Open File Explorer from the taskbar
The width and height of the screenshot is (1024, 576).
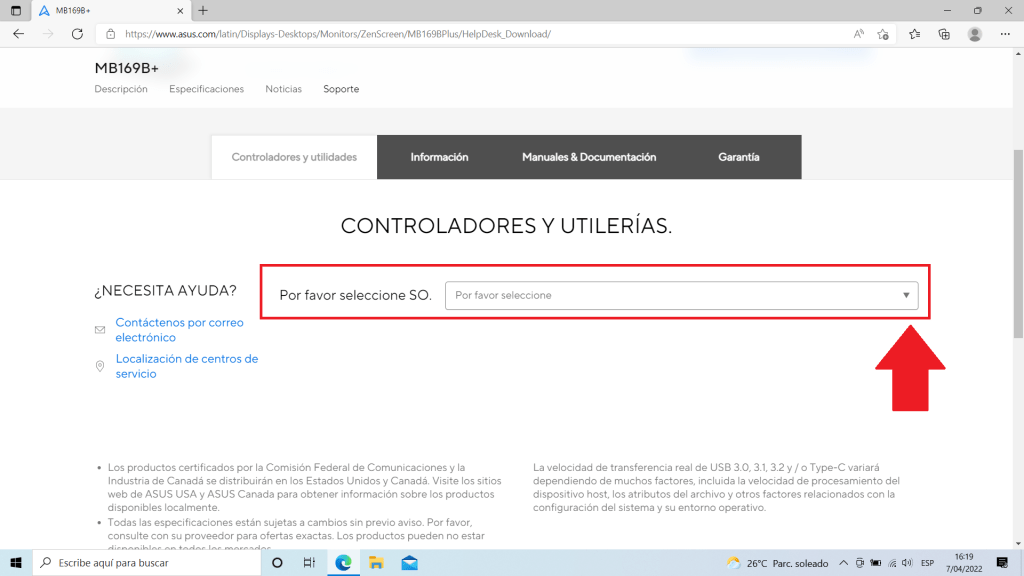(376, 563)
